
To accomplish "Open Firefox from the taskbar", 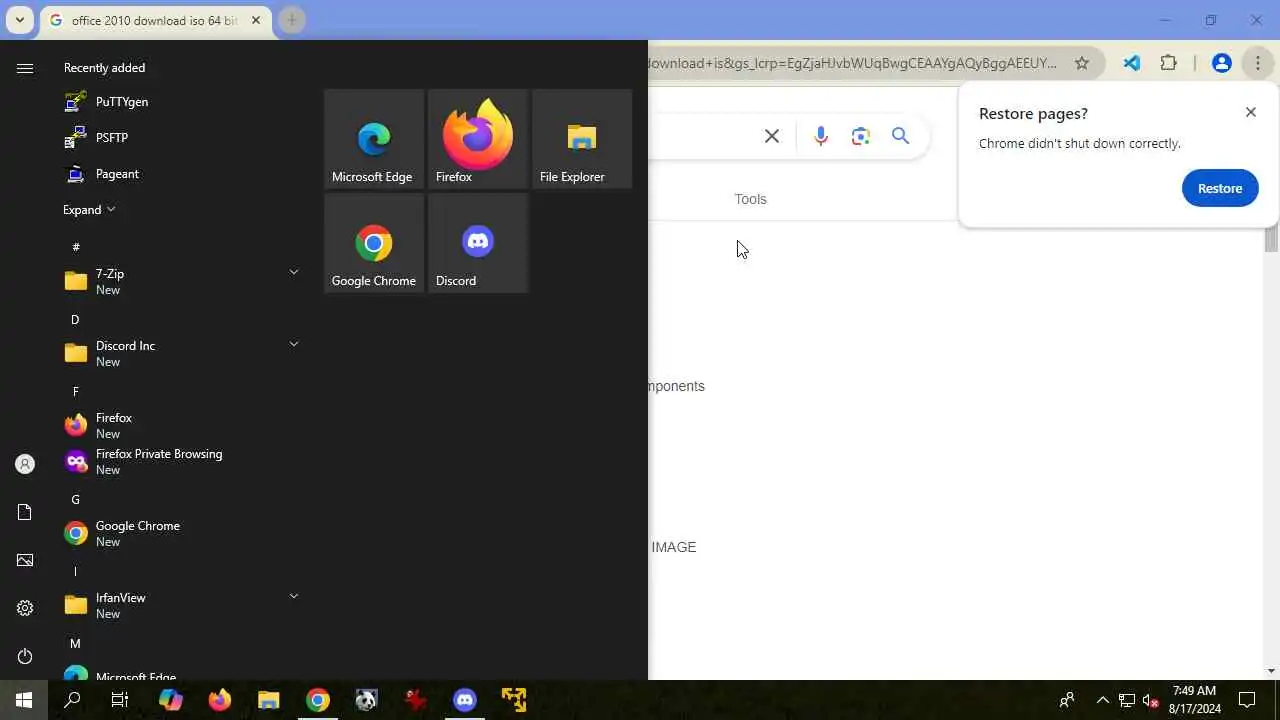I will pos(219,700).
